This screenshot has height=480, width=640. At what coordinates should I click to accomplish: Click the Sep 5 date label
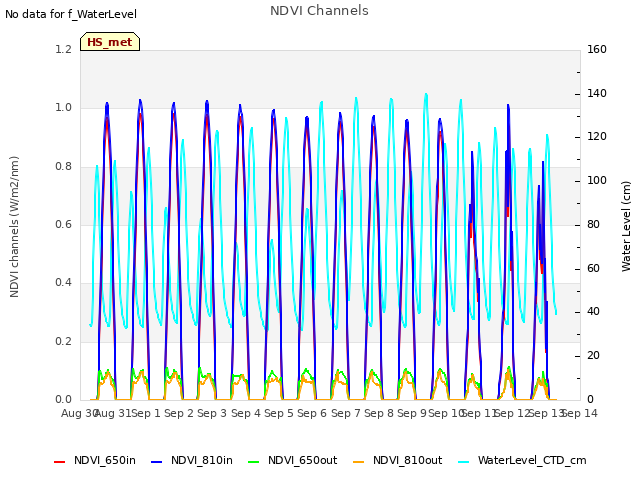(x=279, y=413)
